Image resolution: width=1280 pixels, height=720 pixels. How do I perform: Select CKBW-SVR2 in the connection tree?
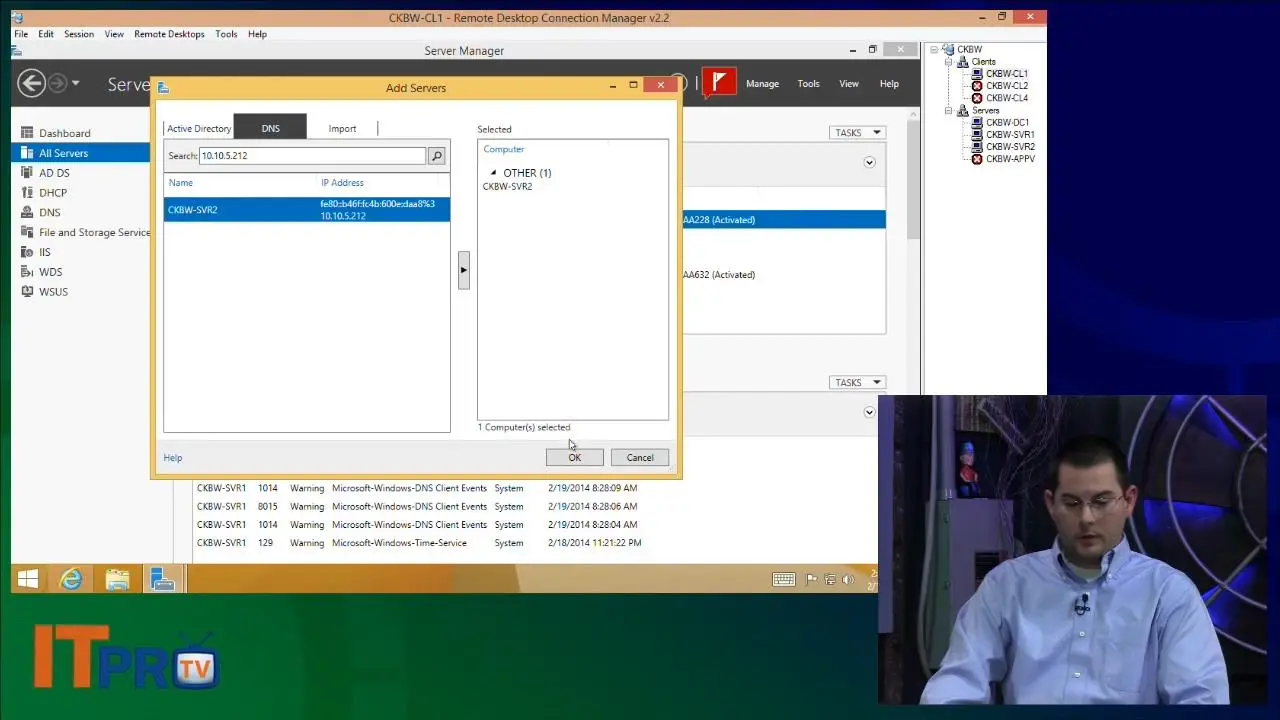point(1010,147)
